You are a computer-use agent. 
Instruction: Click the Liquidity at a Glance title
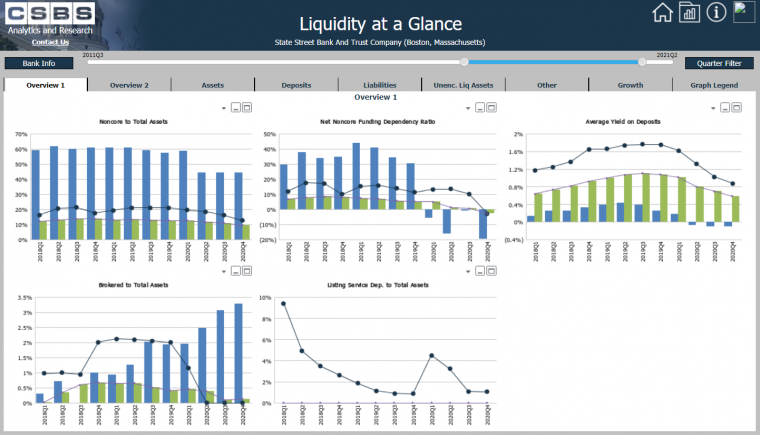click(380, 24)
